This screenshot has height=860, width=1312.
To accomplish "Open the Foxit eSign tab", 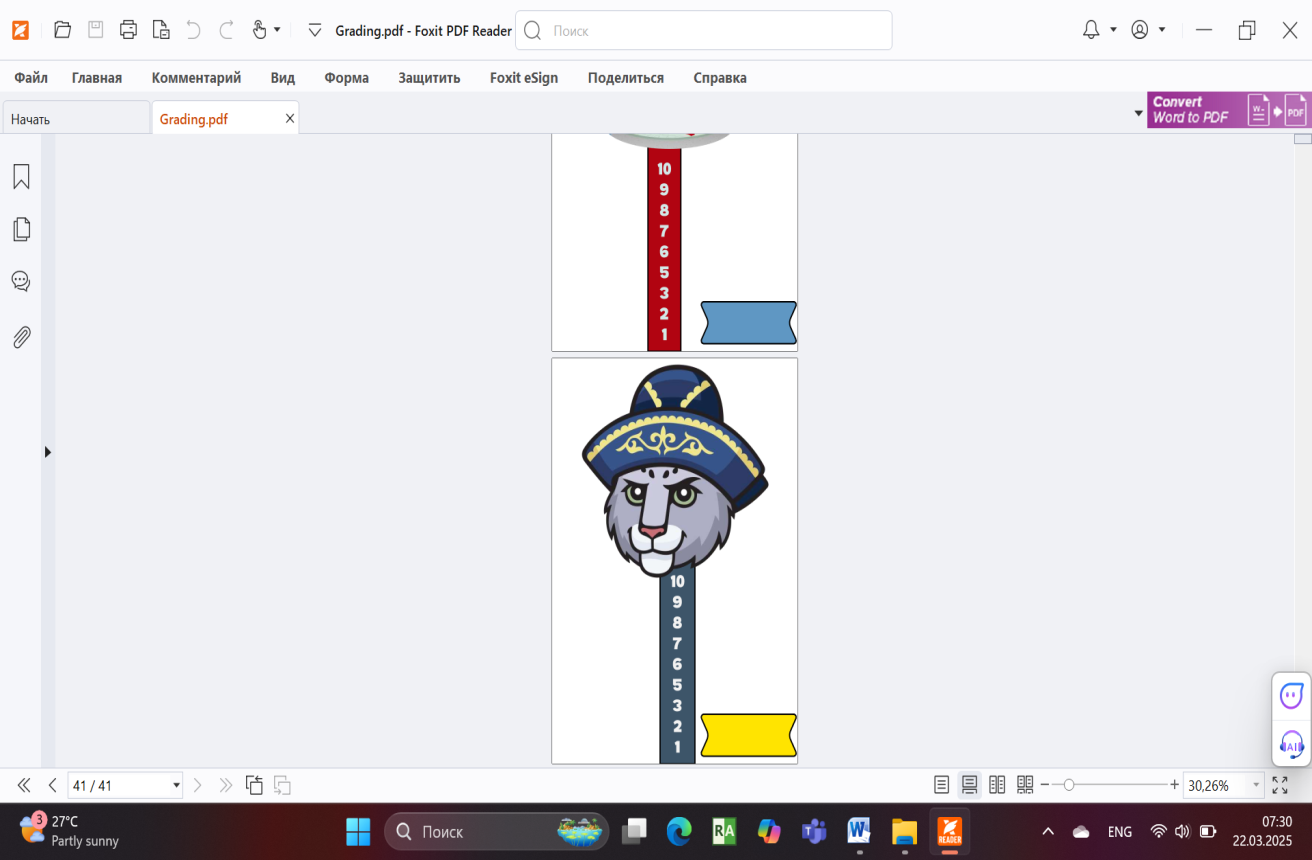I will (524, 77).
